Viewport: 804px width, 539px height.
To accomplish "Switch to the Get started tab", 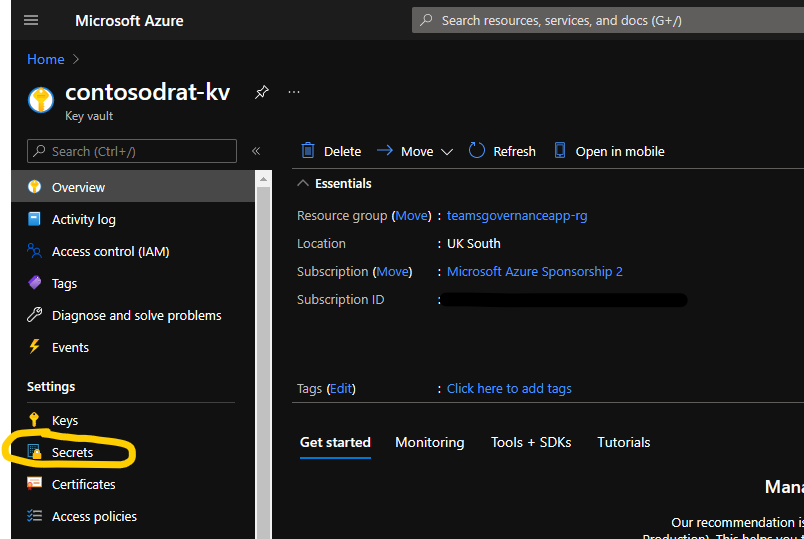I will coord(335,442).
